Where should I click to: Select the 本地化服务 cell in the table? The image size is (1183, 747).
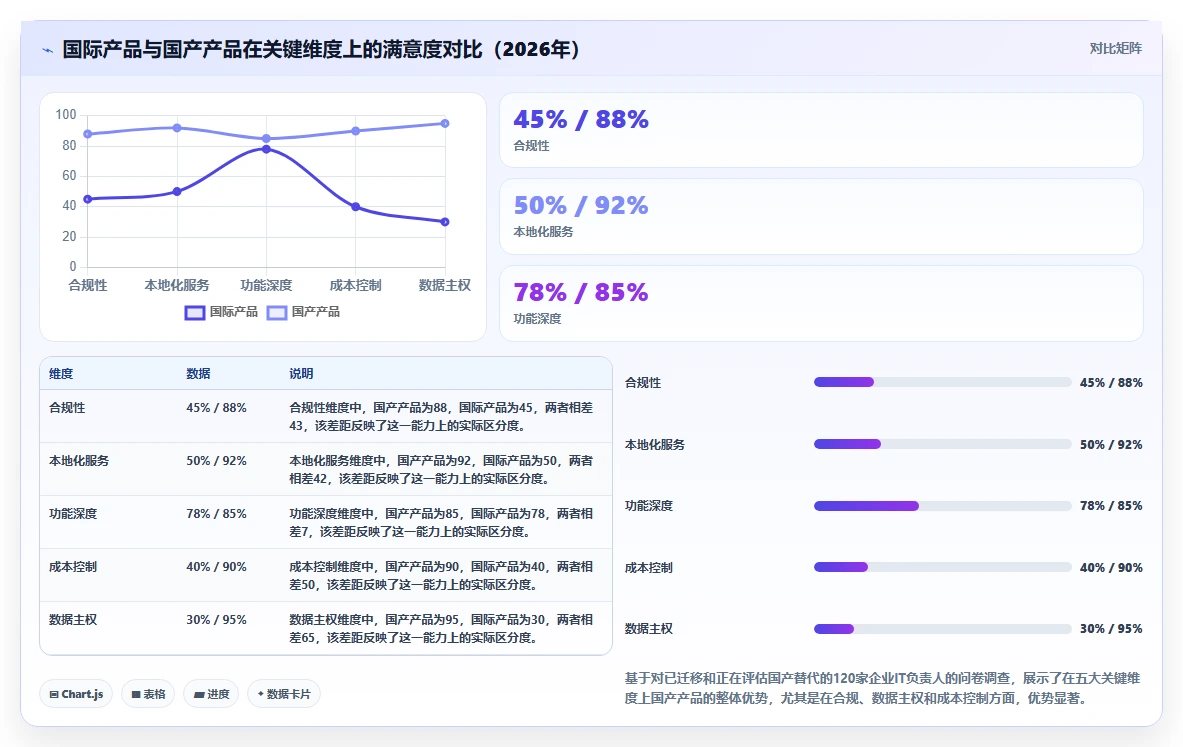tap(79, 460)
